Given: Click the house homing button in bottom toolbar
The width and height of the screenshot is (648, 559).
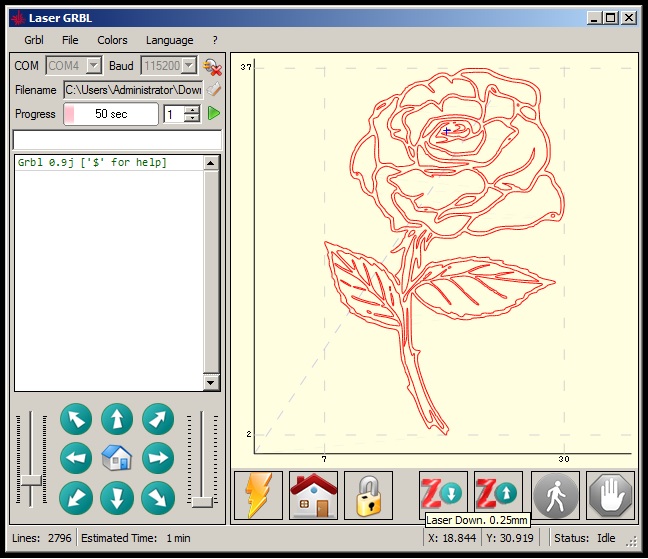Looking at the screenshot, I should tap(313, 495).
